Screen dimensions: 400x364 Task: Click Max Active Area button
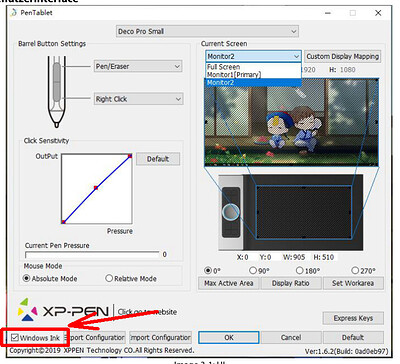[229, 283]
